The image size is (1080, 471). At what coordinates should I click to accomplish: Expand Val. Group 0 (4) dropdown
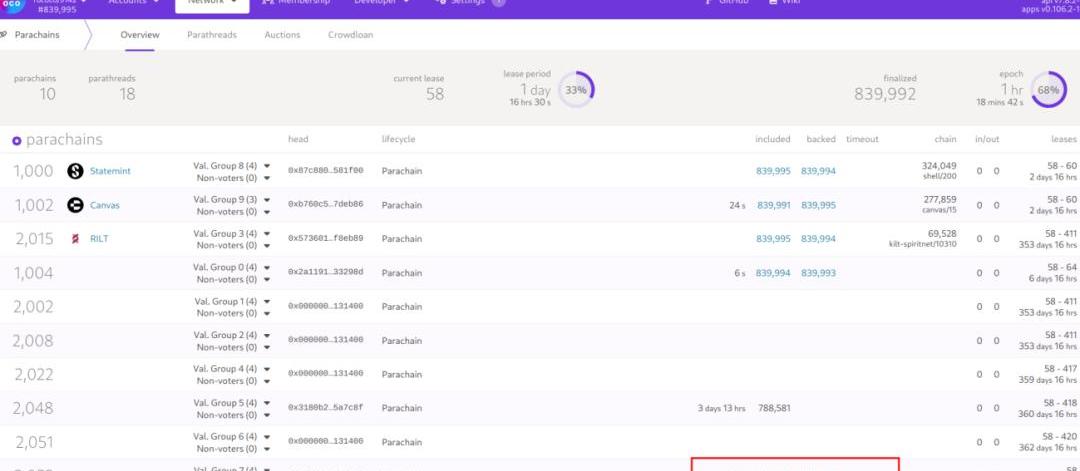(x=267, y=266)
